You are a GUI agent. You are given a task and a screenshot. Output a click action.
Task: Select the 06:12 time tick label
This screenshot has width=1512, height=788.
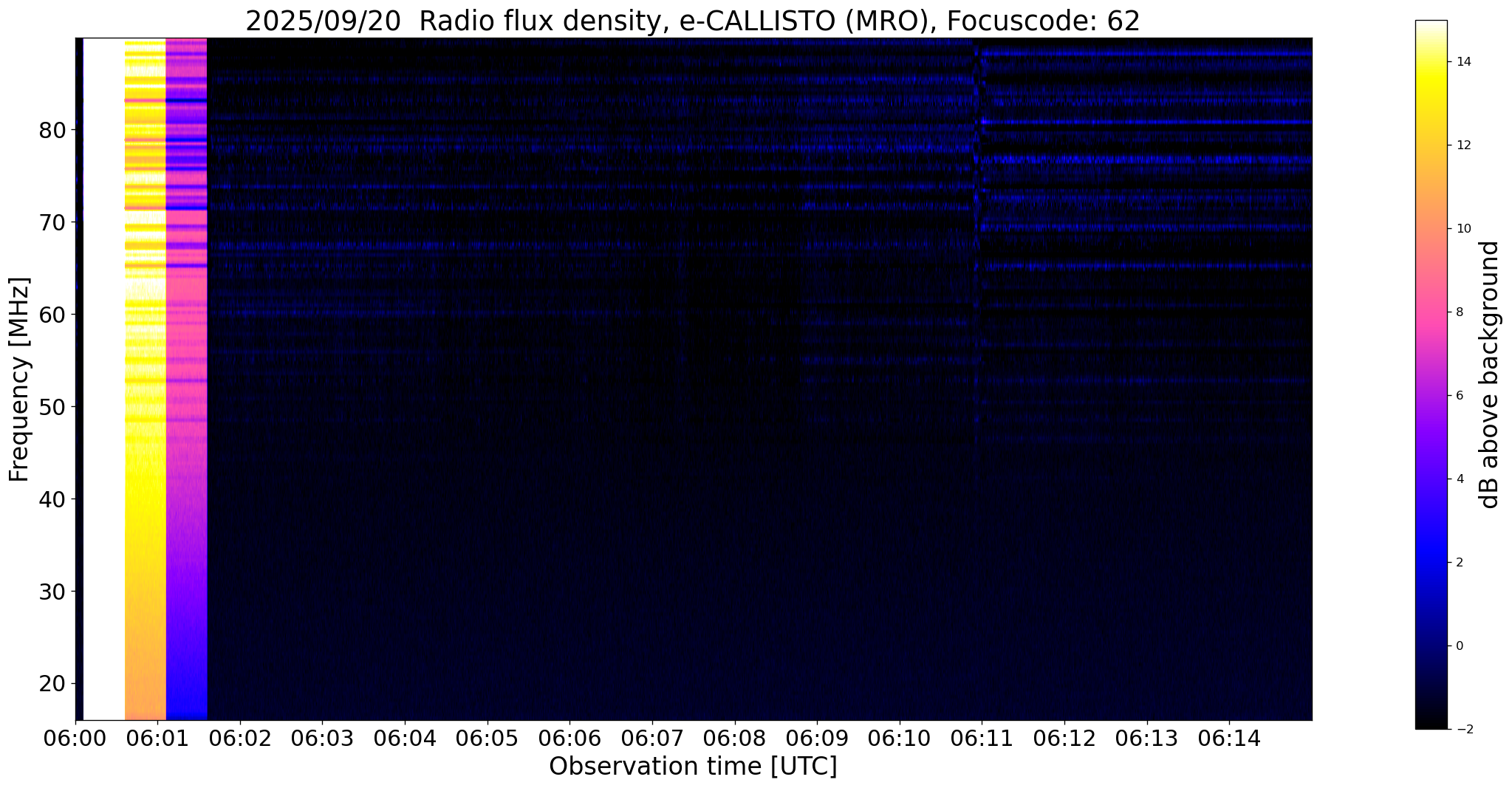tap(1064, 739)
